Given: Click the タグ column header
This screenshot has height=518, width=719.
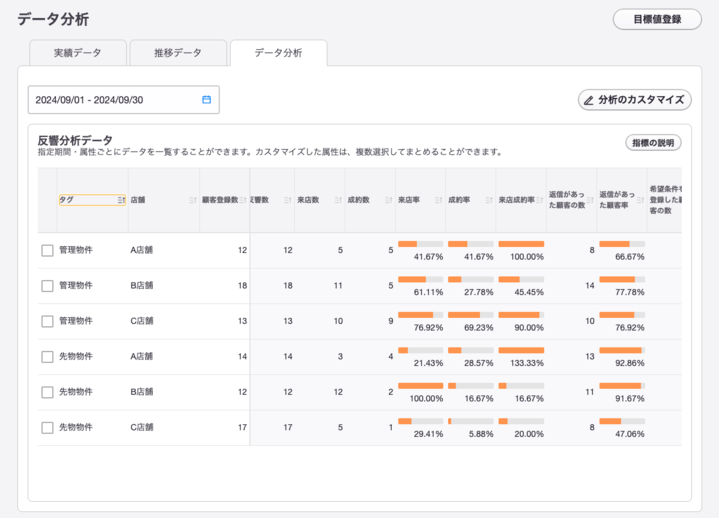Looking at the screenshot, I should (92, 200).
